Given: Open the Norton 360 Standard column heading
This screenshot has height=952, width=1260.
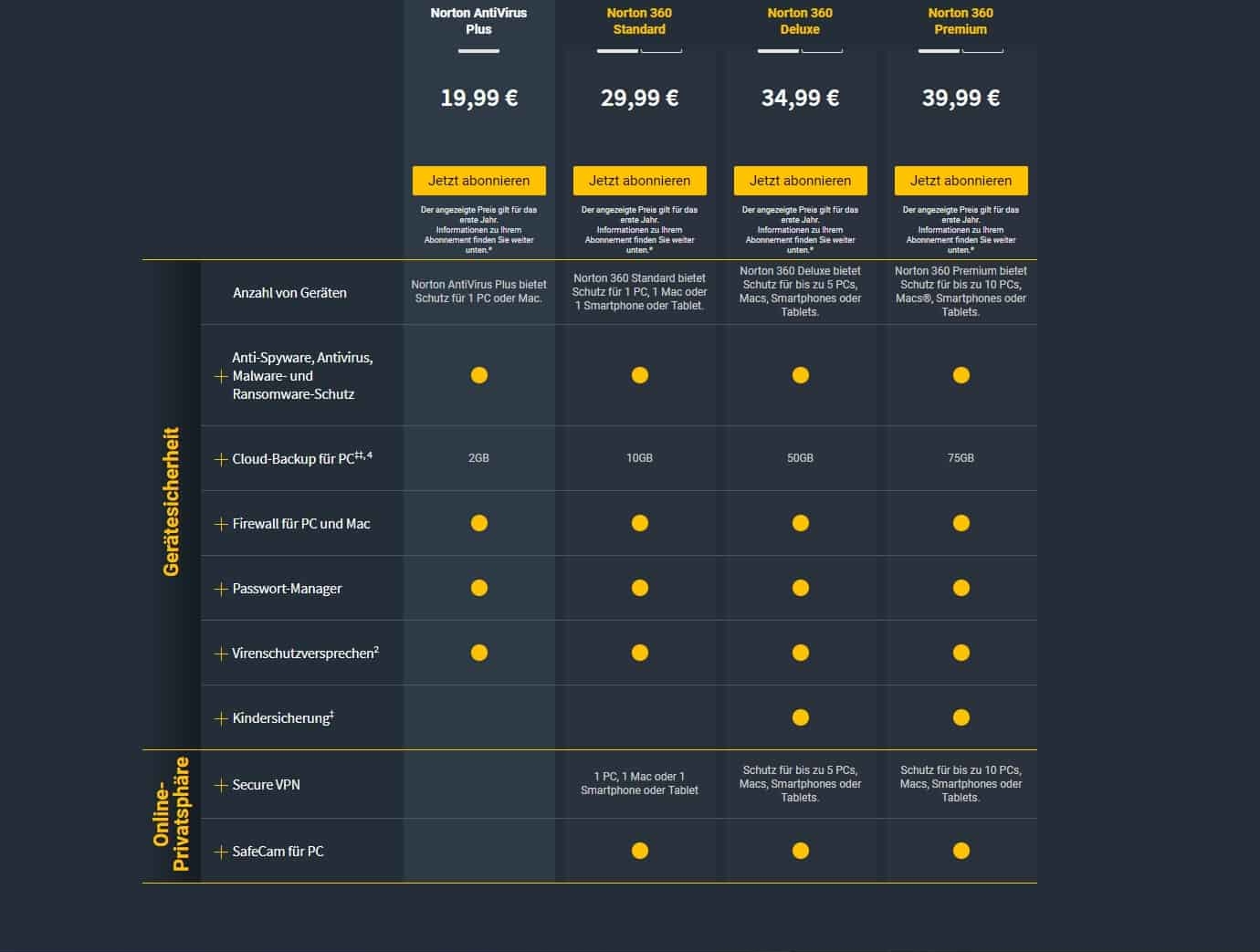Looking at the screenshot, I should [x=639, y=21].
